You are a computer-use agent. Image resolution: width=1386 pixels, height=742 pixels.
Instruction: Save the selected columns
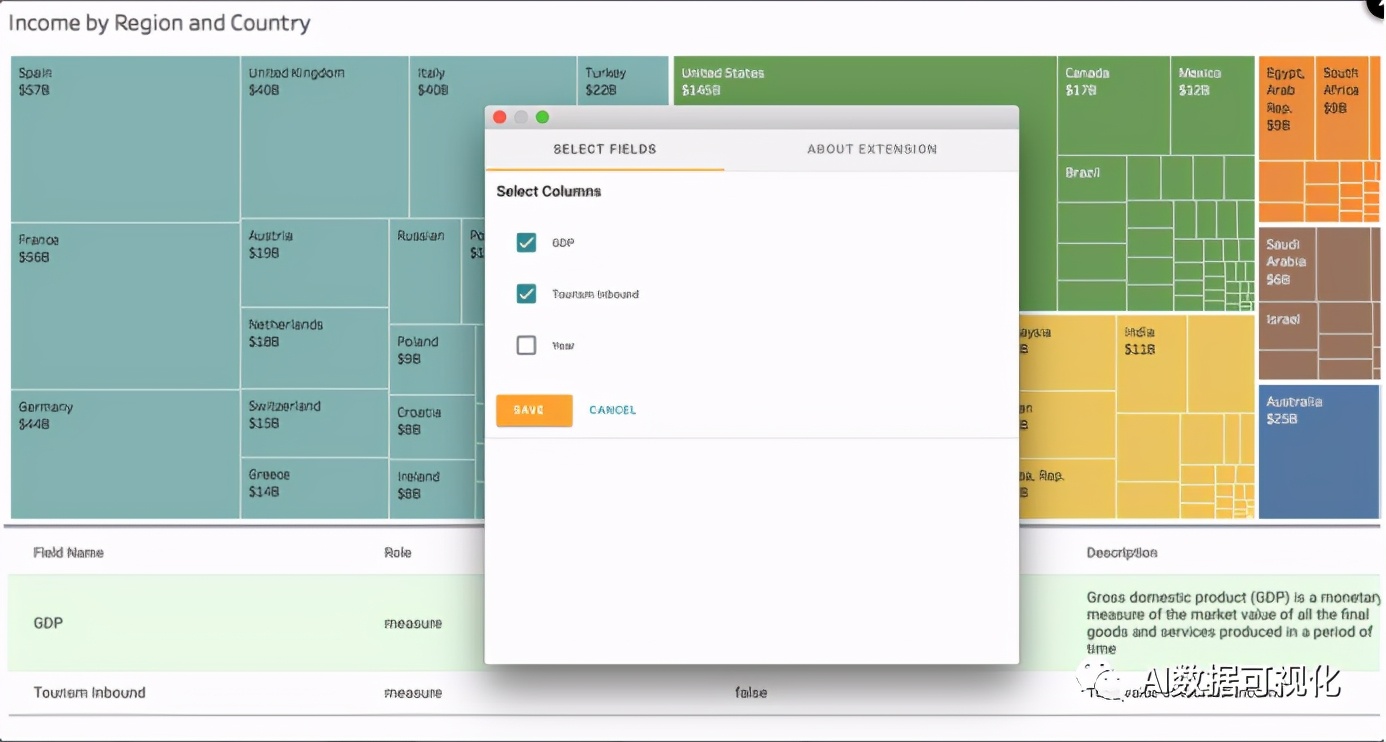click(x=534, y=410)
